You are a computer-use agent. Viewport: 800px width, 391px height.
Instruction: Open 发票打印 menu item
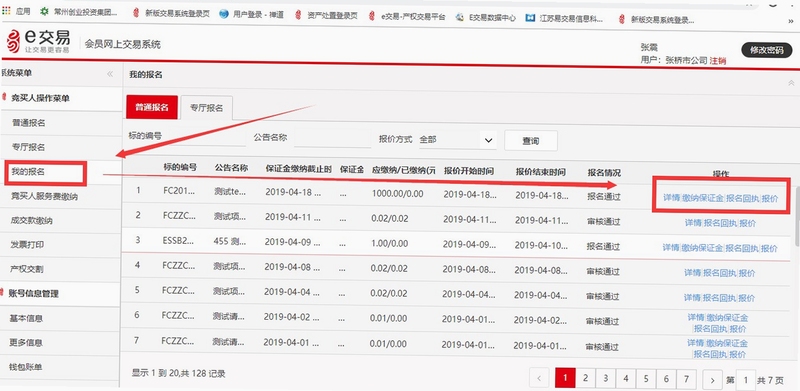[x=28, y=245]
